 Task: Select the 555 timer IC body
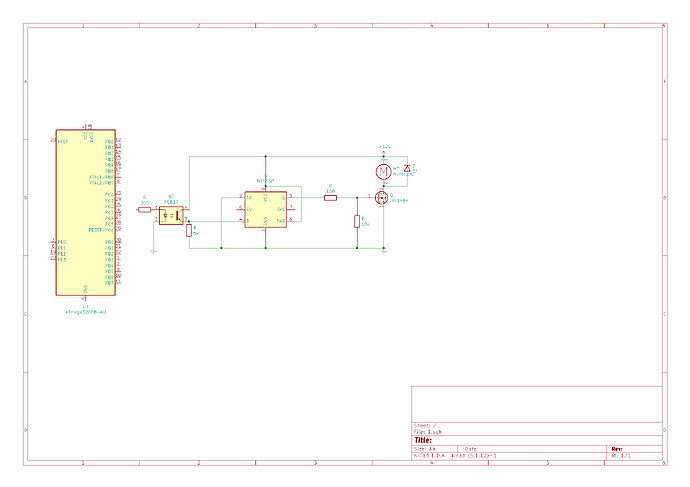(x=265, y=209)
